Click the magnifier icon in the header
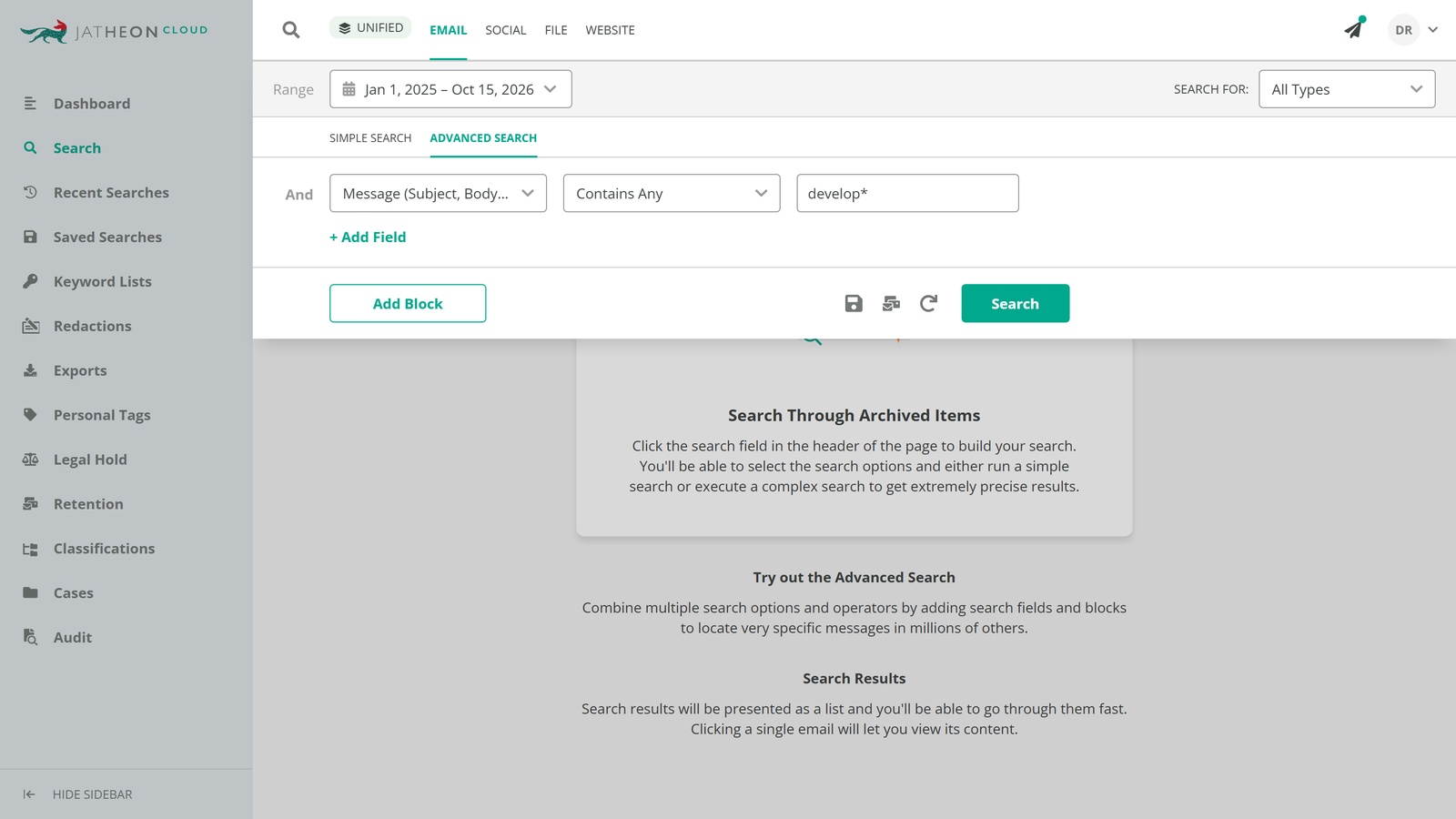 tap(291, 30)
